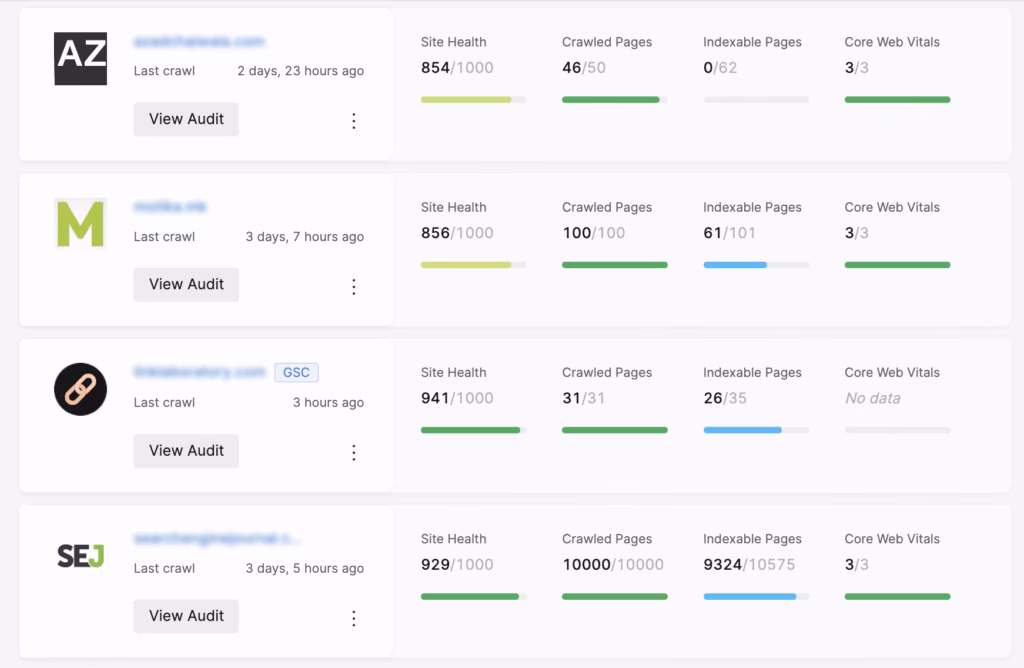This screenshot has width=1024, height=668.
Task: Open the three-dot menu beside linklaboratory View Audit
Action: (354, 452)
